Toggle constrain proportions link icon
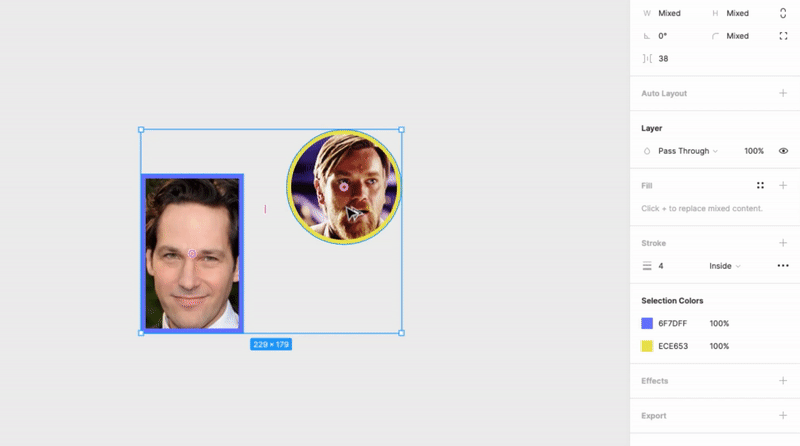800x446 pixels. click(x=783, y=13)
